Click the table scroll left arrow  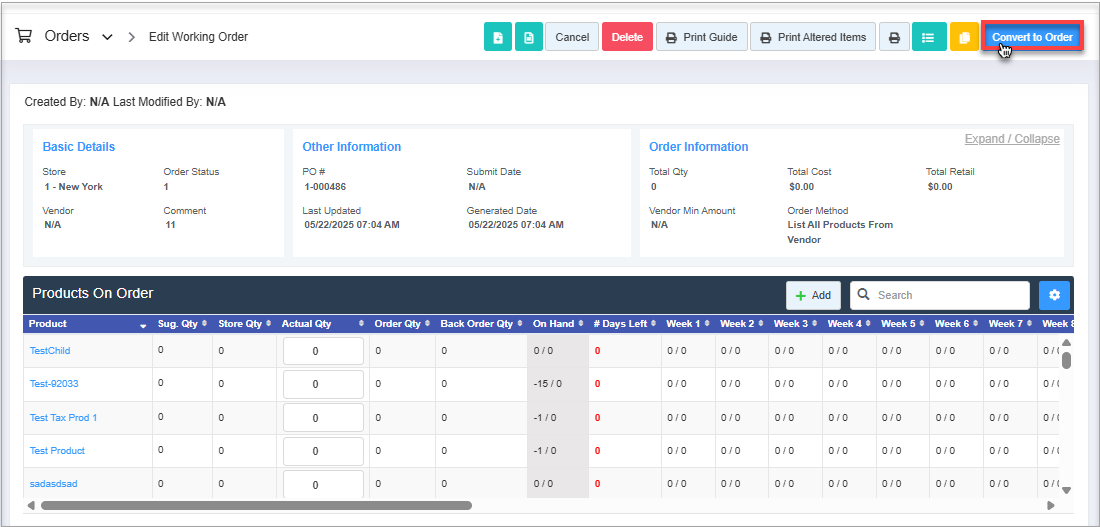point(31,505)
